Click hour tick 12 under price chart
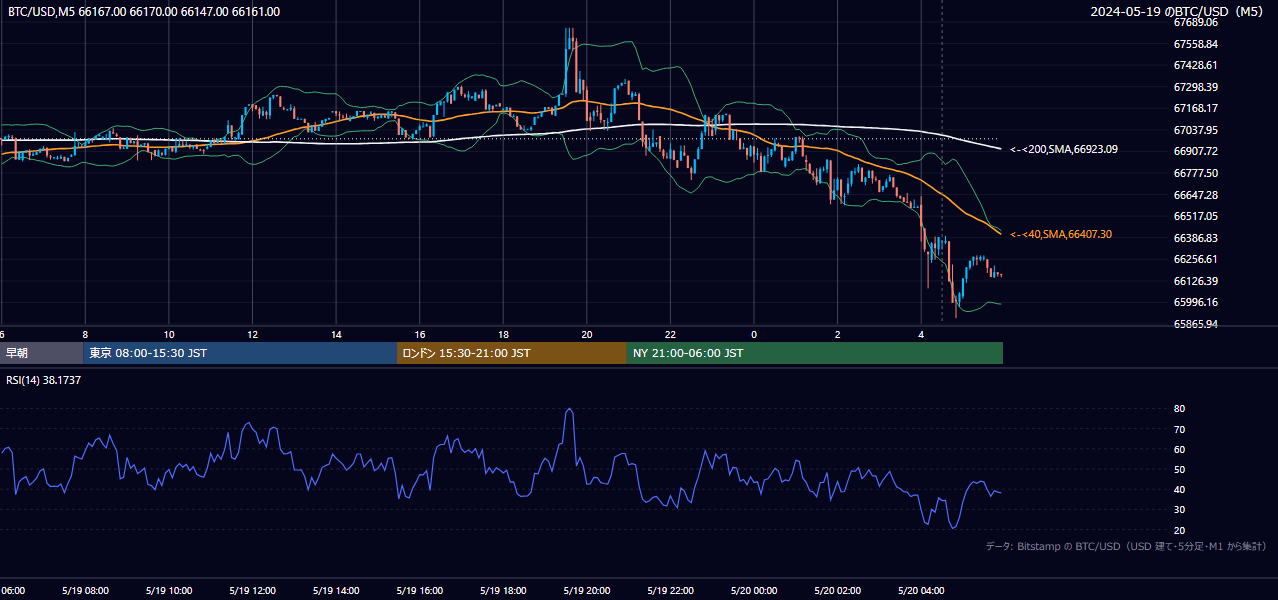The width and height of the screenshot is (1278, 600). tap(253, 334)
